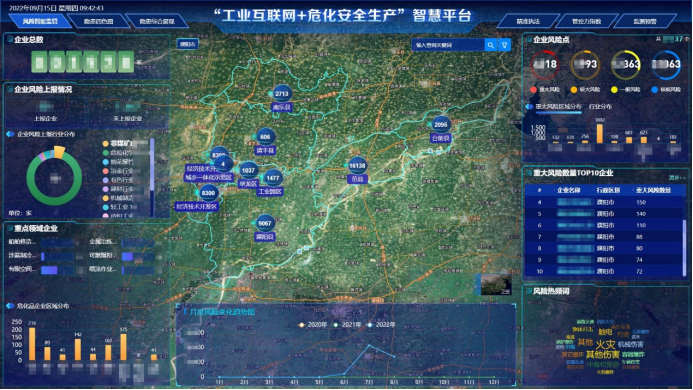Select the 16138 map marker for 范县

(357, 166)
